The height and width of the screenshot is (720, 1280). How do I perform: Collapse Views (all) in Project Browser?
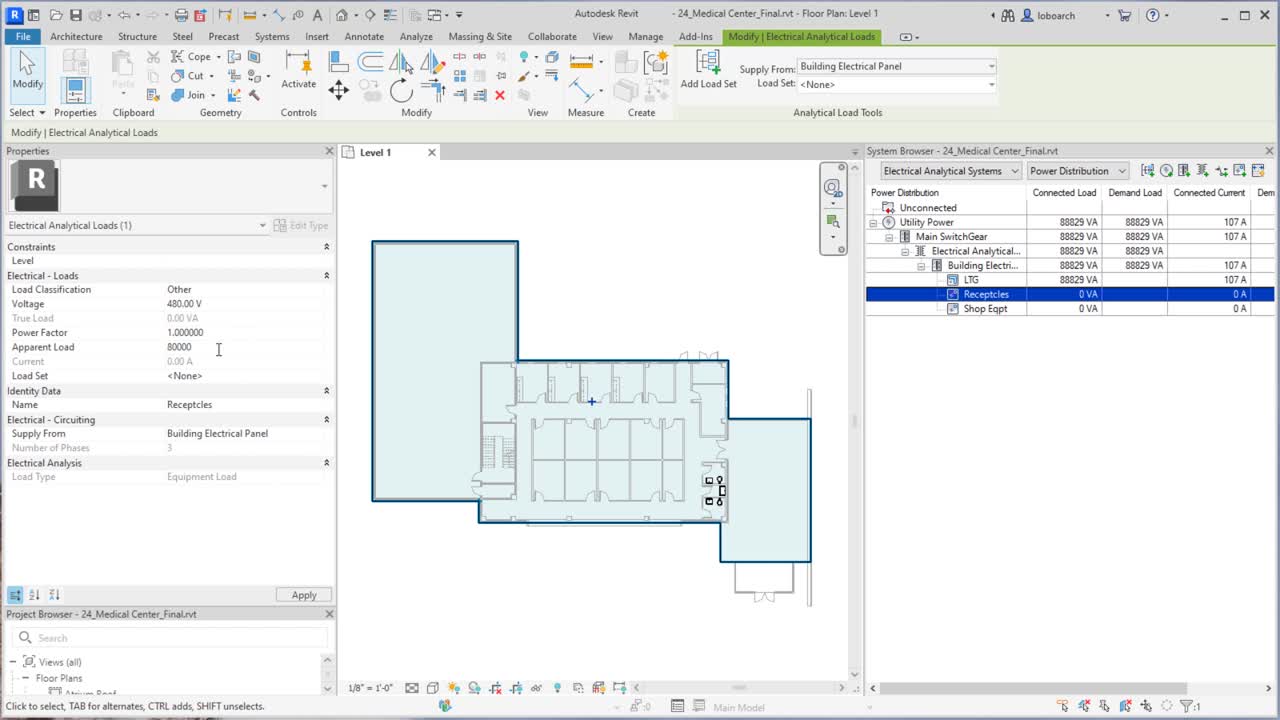pyautogui.click(x=14, y=662)
